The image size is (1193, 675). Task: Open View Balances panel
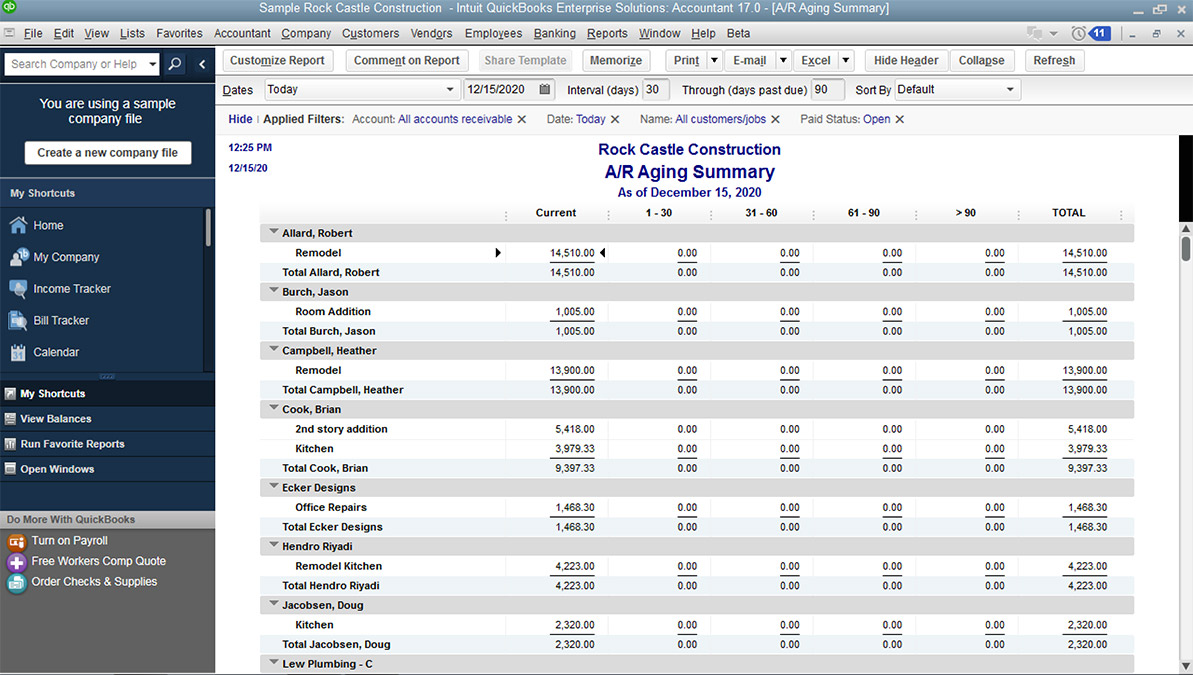click(x=107, y=419)
